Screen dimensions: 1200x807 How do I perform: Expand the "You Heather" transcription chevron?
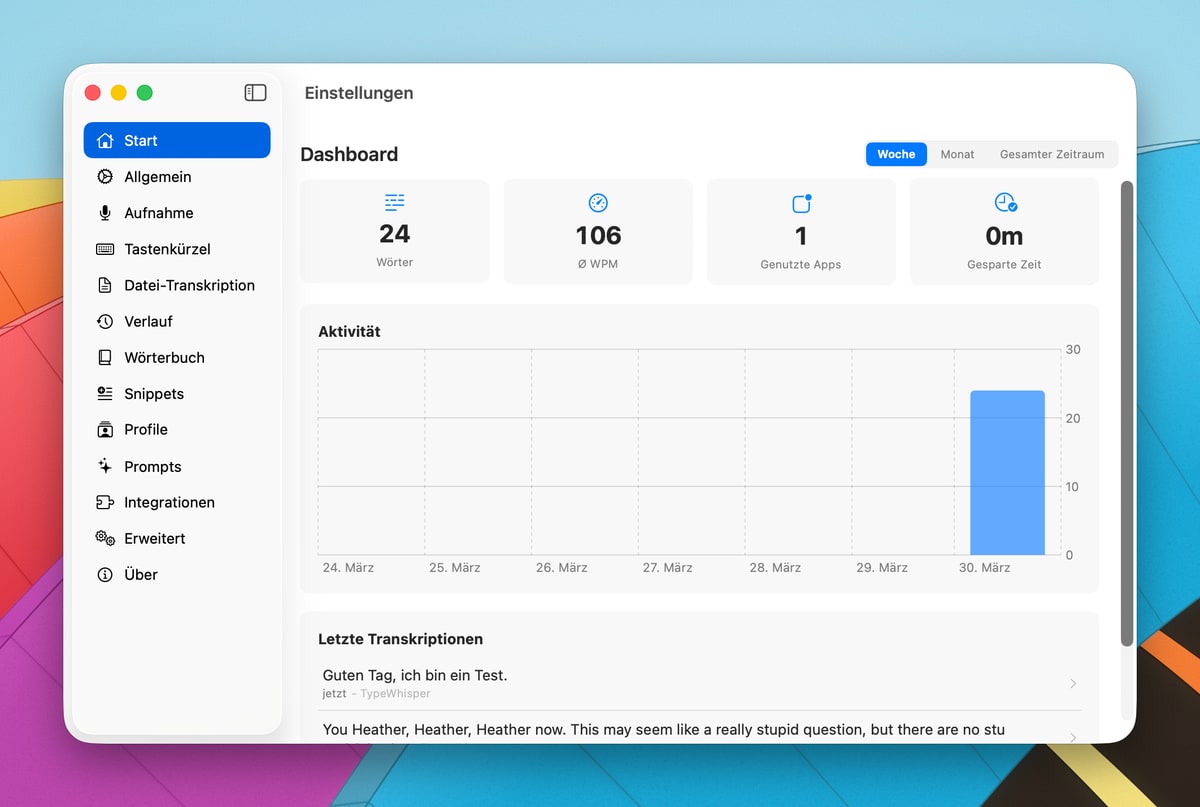(x=1073, y=736)
